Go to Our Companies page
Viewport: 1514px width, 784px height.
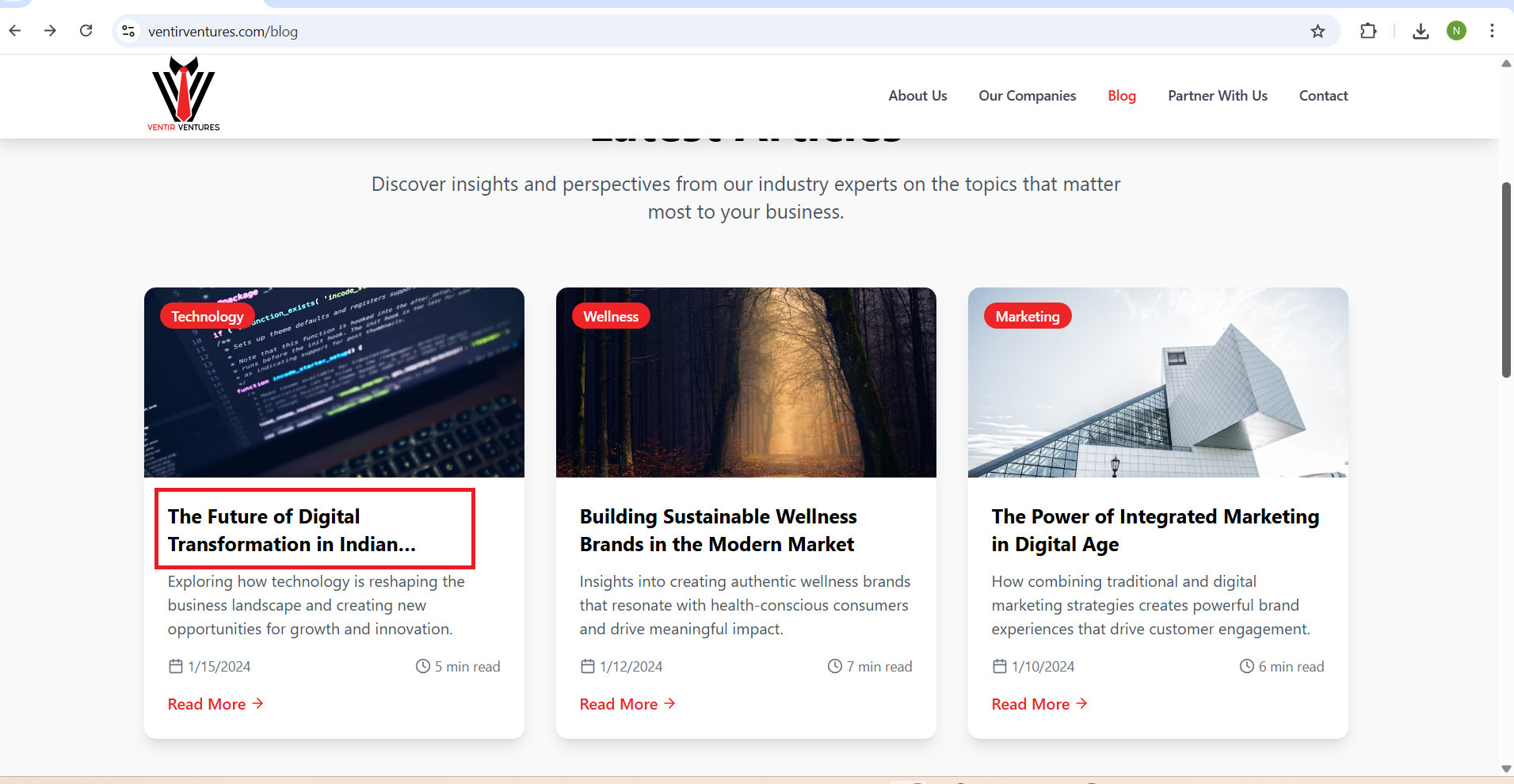tap(1027, 96)
